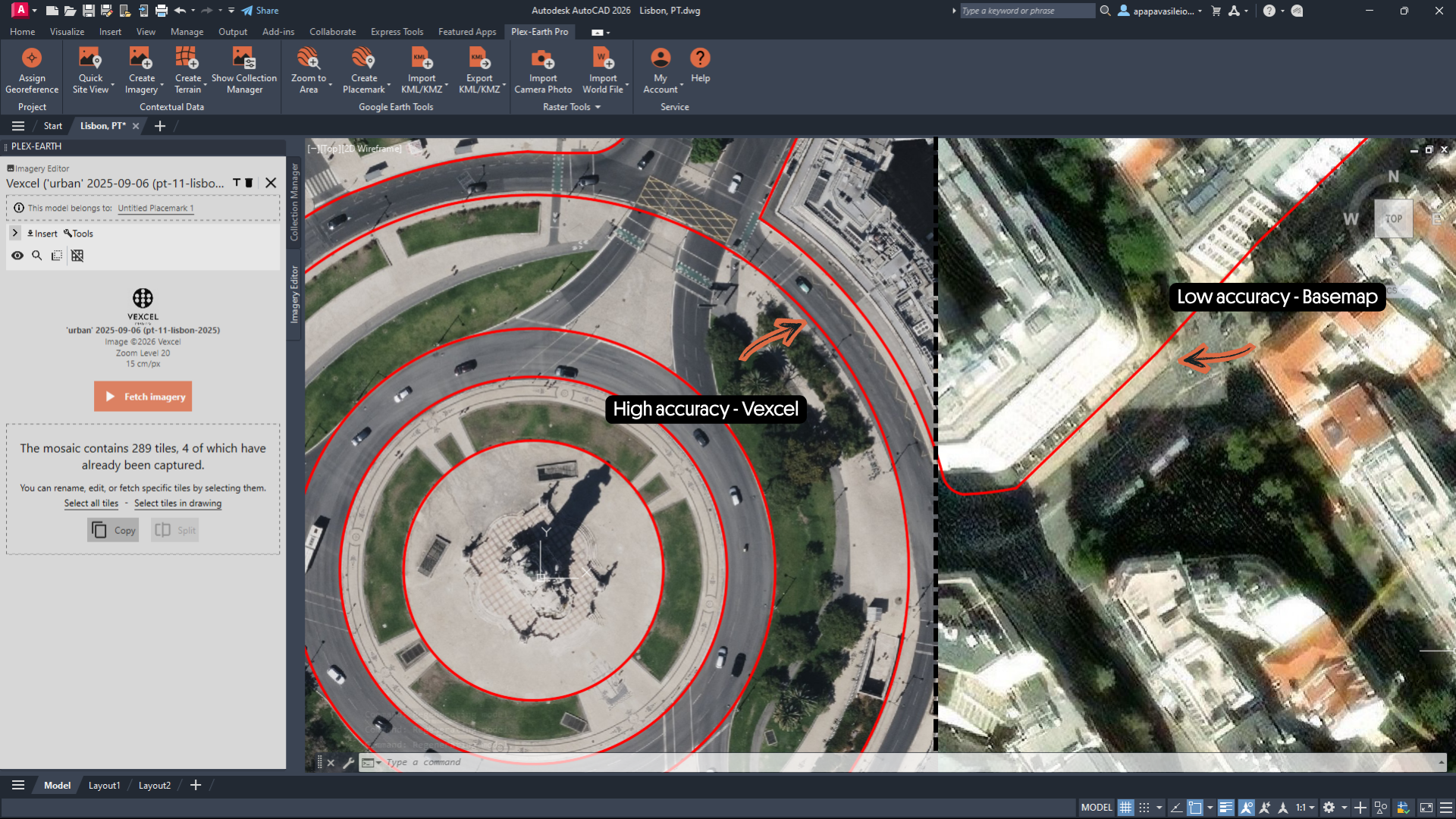
Task: Switch to the Layout1 tab
Action: 104,786
